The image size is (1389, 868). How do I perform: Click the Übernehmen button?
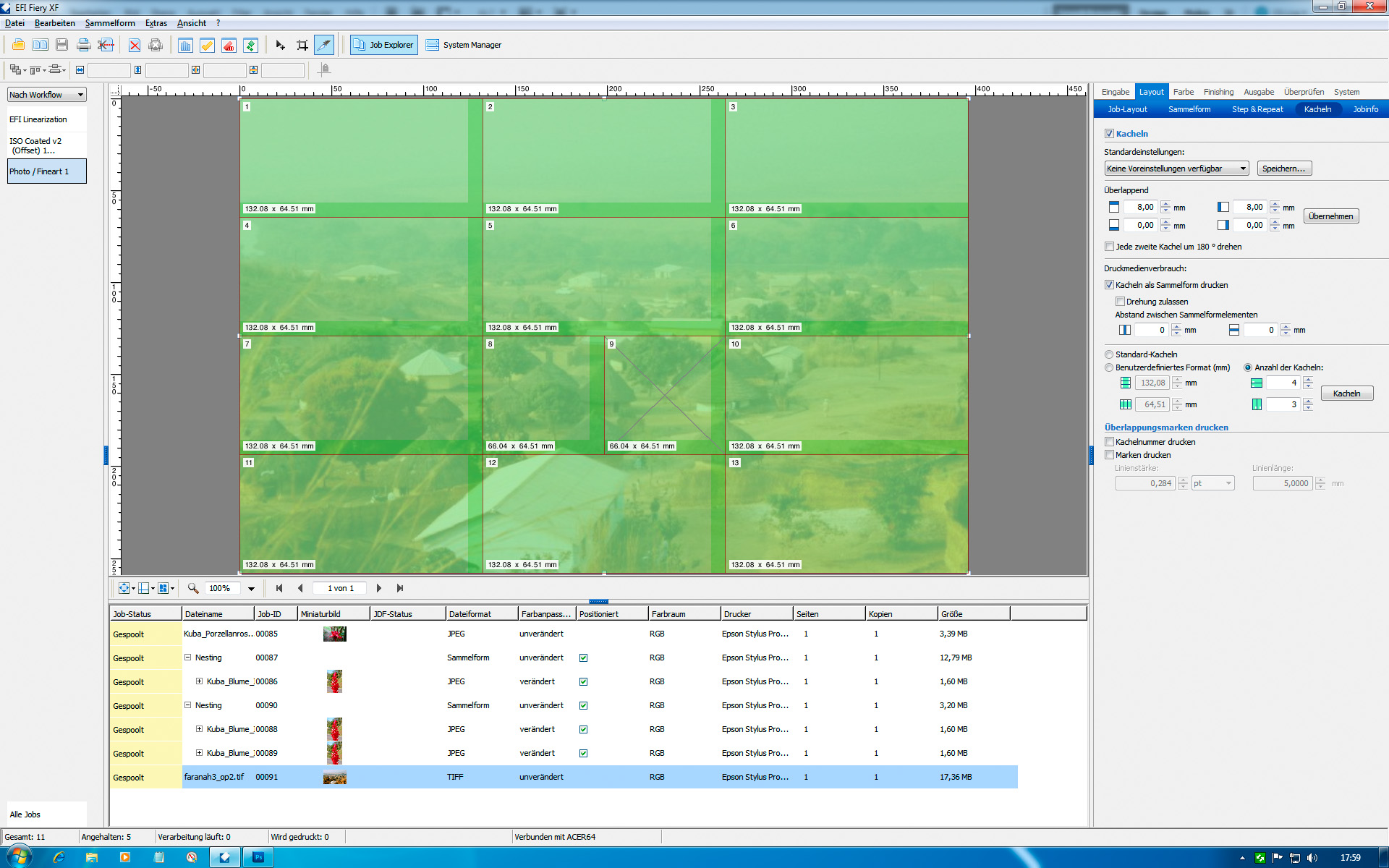(1330, 216)
